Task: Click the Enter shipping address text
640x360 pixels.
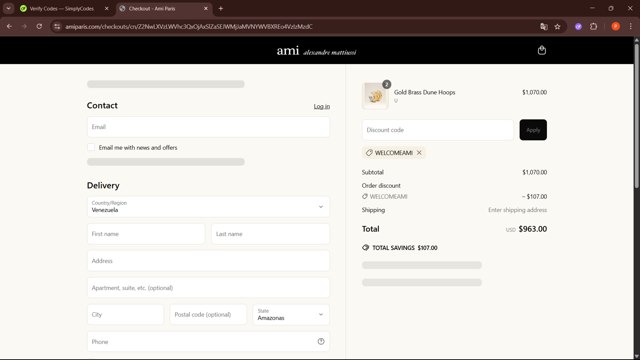Action: click(518, 210)
